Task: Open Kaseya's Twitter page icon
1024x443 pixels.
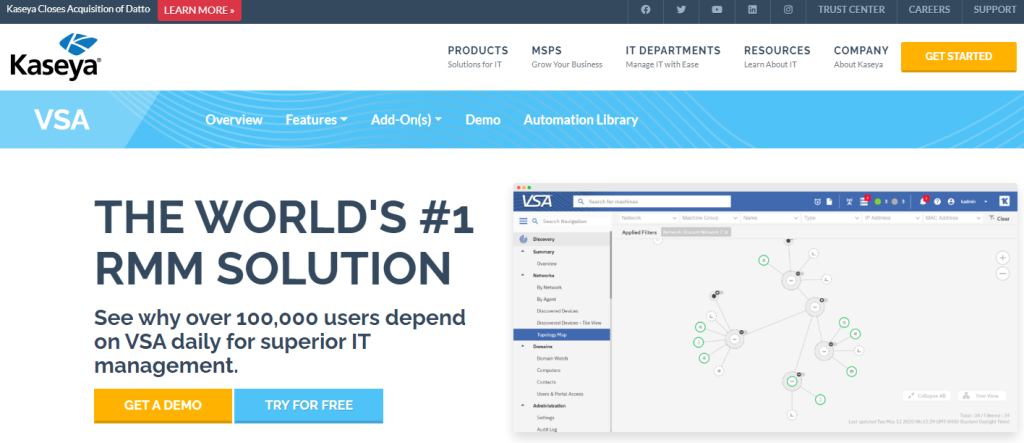Action: coord(681,10)
